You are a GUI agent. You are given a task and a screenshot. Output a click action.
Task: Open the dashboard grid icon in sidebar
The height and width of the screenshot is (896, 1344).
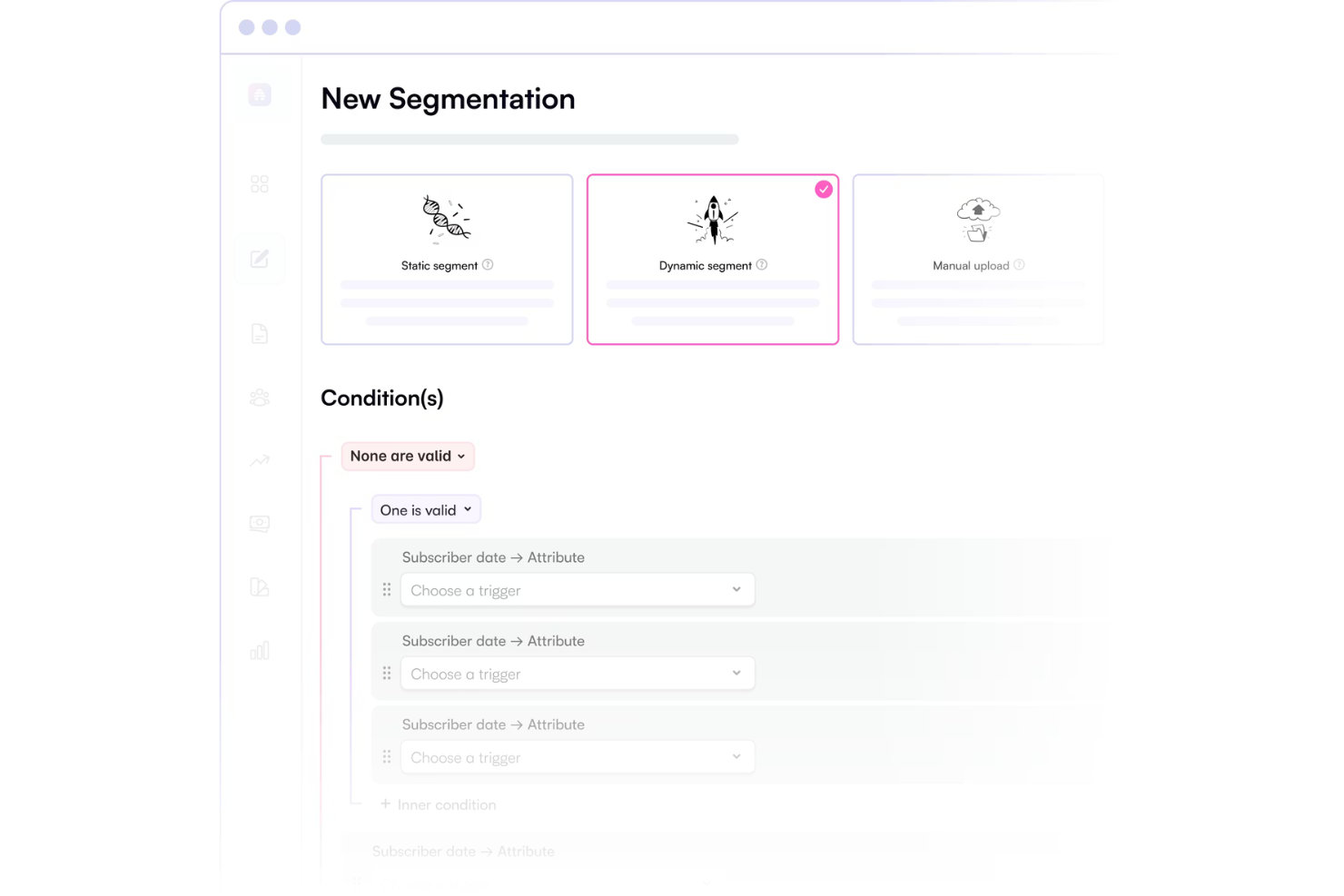pos(260,183)
